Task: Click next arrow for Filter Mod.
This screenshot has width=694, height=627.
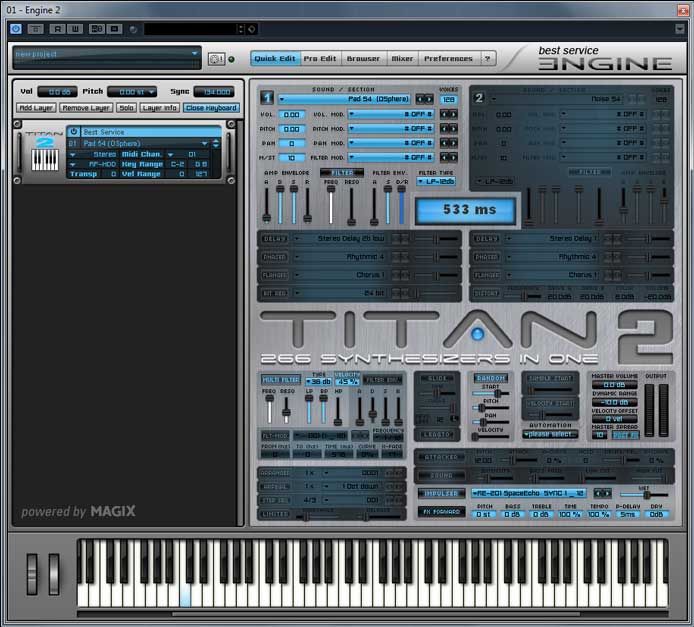Action: pyautogui.click(x=453, y=157)
